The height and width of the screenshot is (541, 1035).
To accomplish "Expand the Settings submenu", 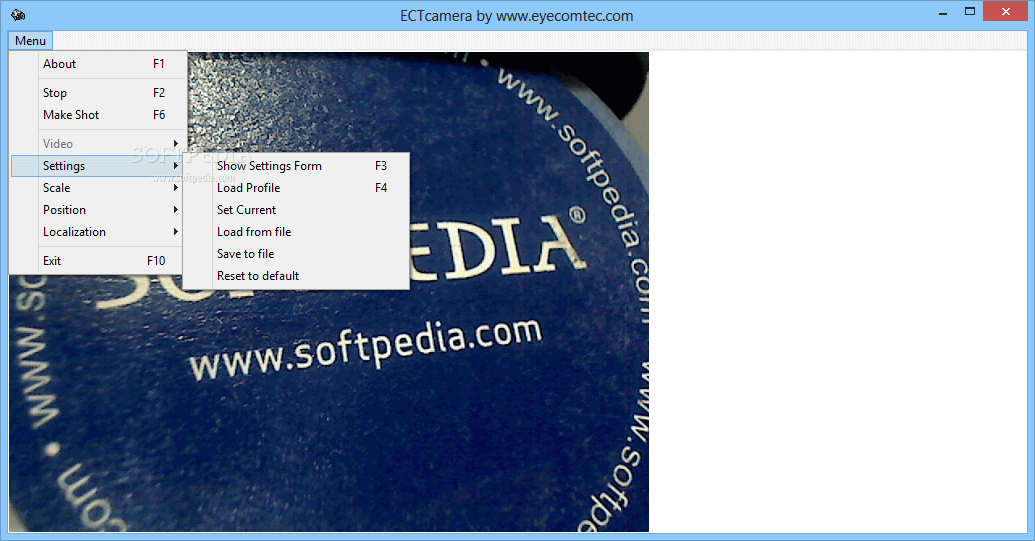I will point(98,166).
